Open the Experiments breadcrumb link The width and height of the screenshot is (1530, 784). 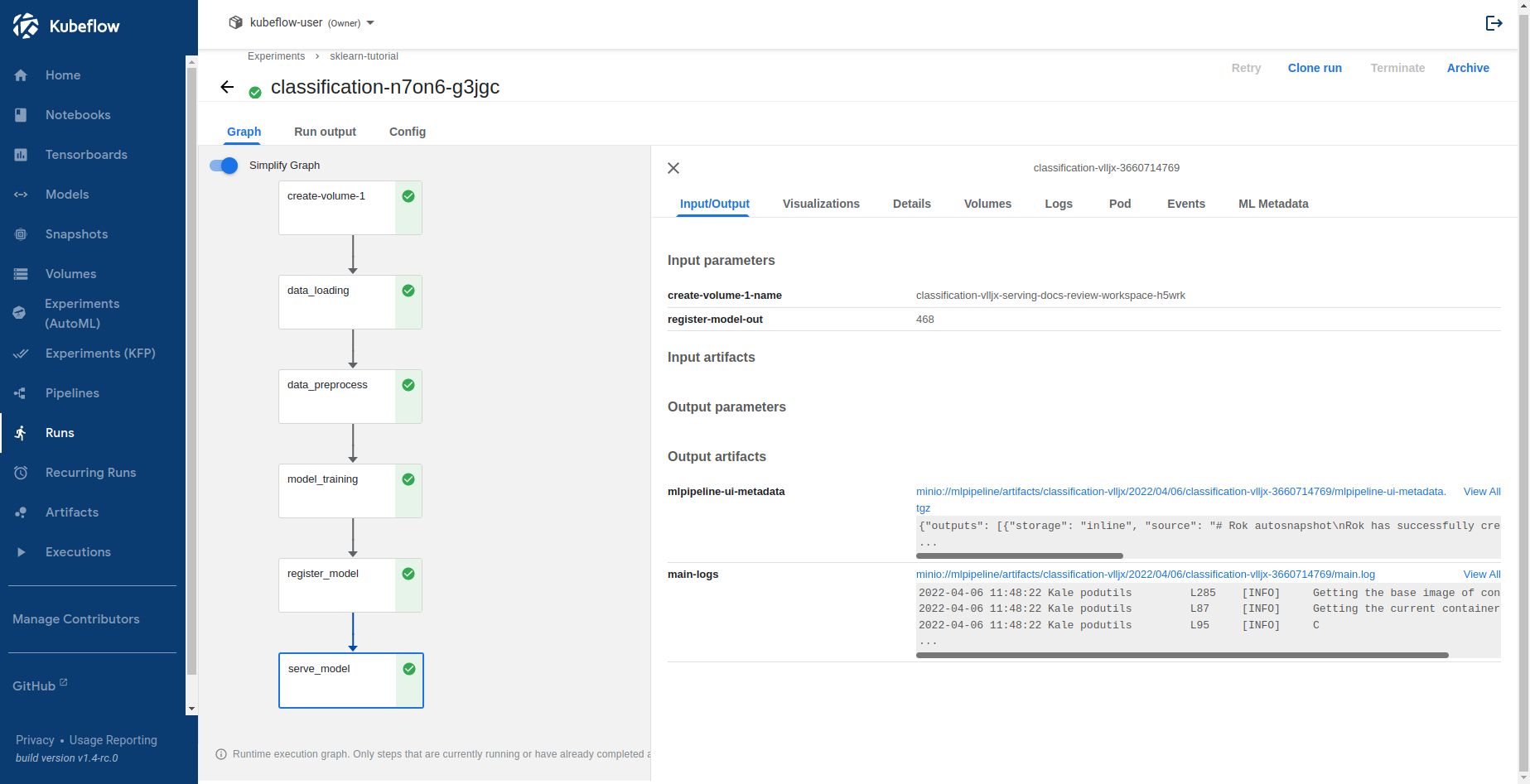[276, 56]
